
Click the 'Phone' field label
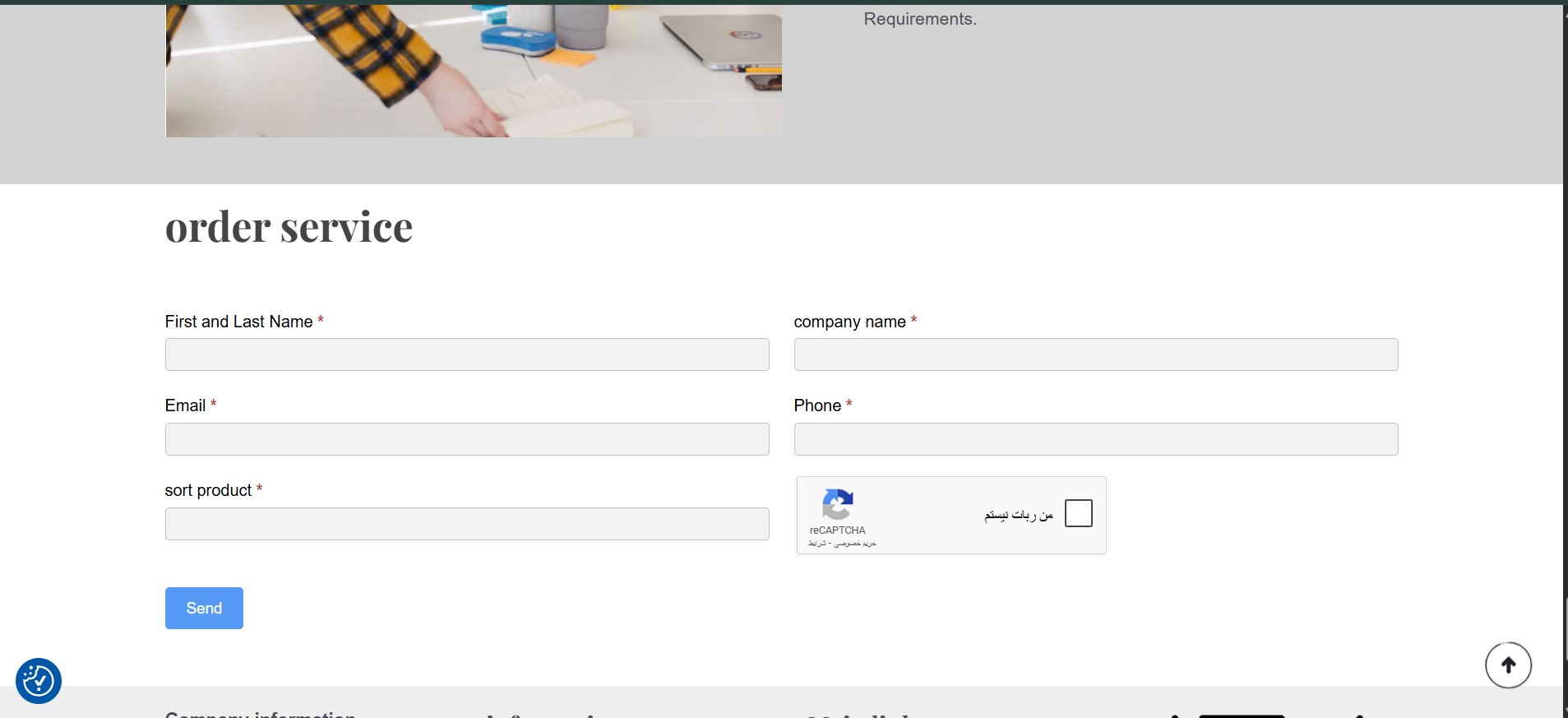point(817,405)
